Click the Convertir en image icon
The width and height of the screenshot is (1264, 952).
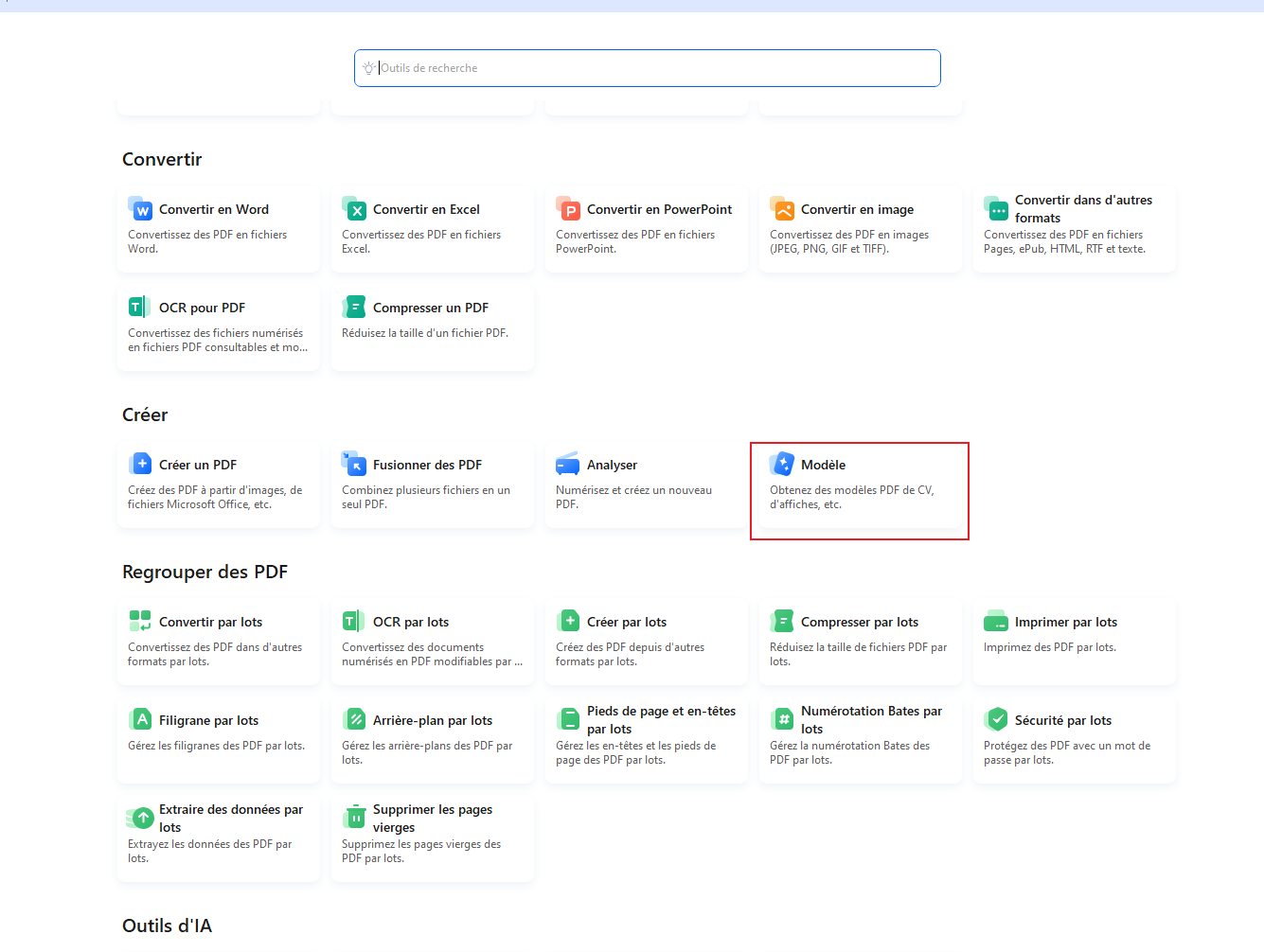pos(782,209)
